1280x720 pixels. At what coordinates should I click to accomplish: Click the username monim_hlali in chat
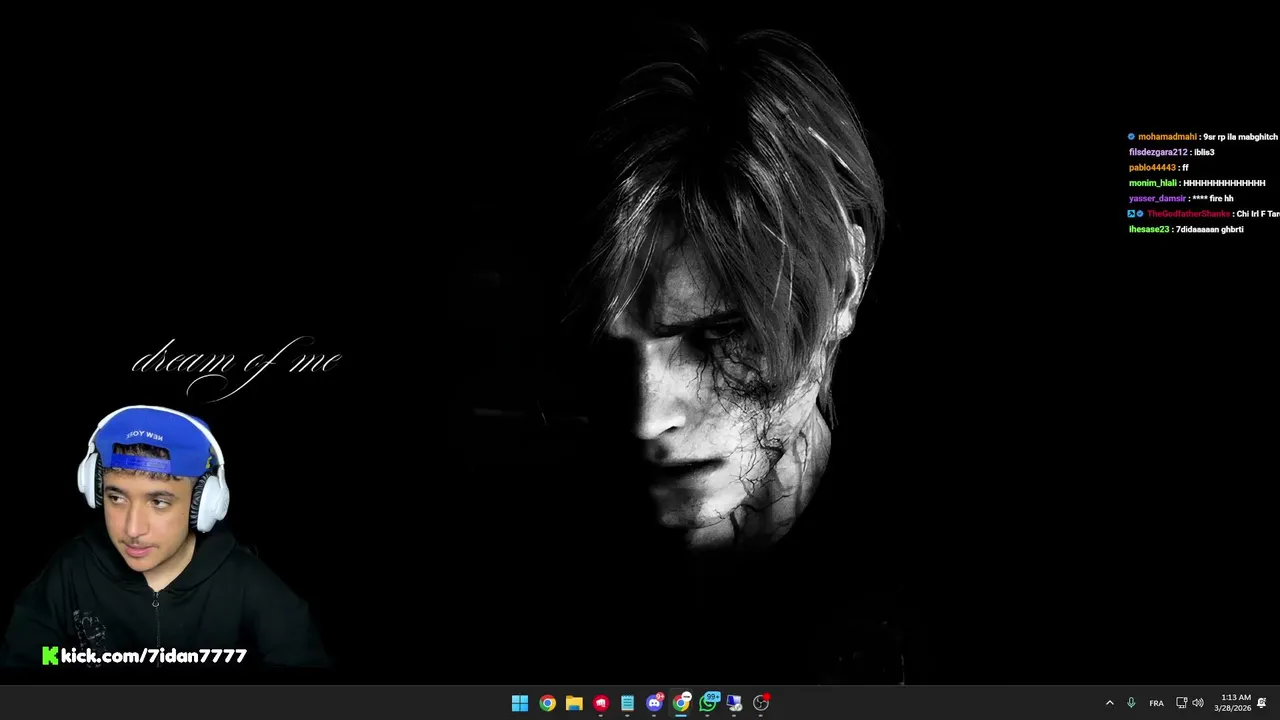(x=1153, y=183)
